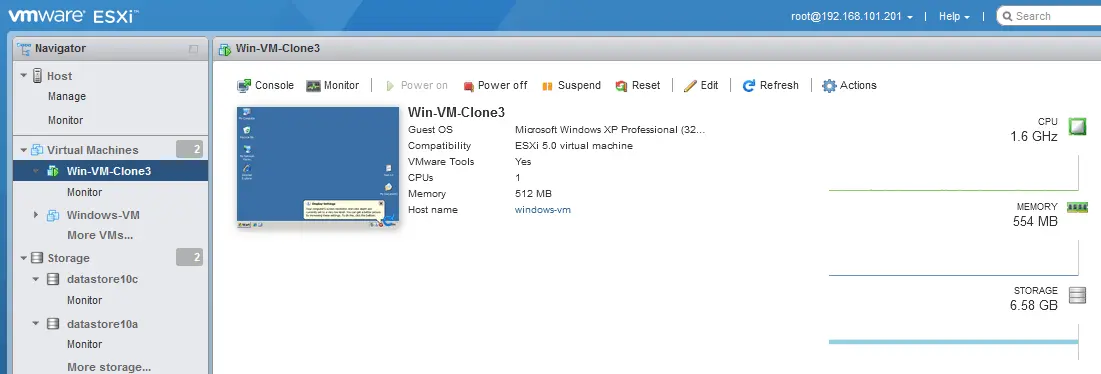1101x374 pixels.
Task: Minimize the Navigator panel with its square icon
Action: (x=194, y=49)
